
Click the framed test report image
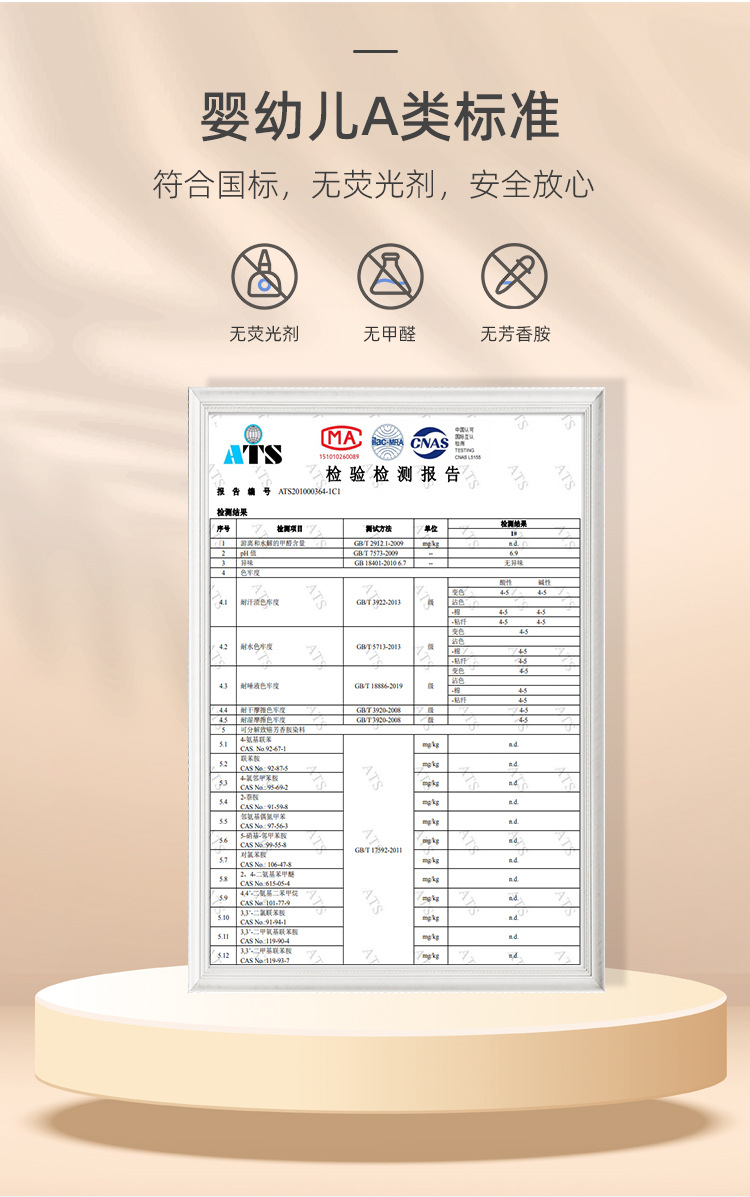pyautogui.click(x=396, y=690)
